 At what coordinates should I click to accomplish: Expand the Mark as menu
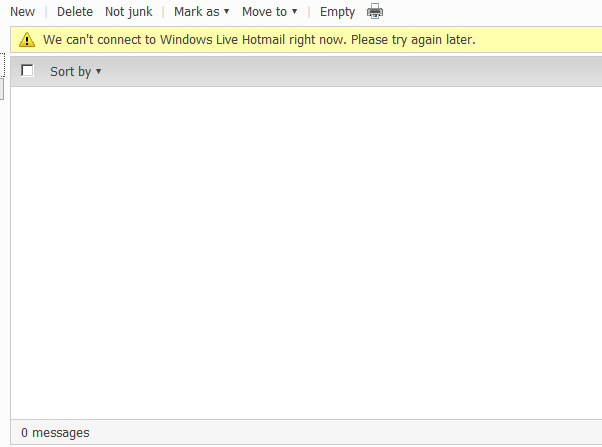point(196,12)
